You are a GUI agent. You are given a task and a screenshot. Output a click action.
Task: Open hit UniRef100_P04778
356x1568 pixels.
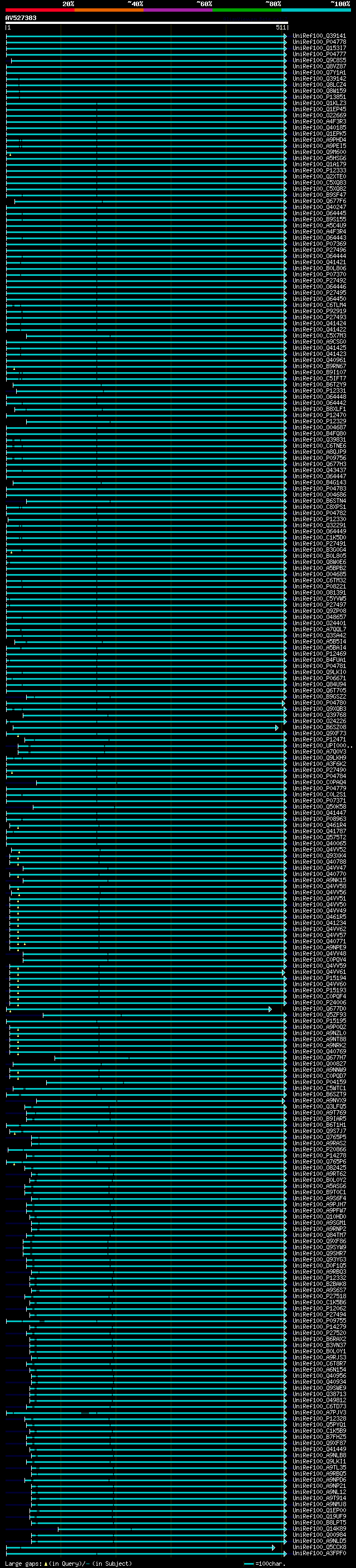tap(319, 42)
